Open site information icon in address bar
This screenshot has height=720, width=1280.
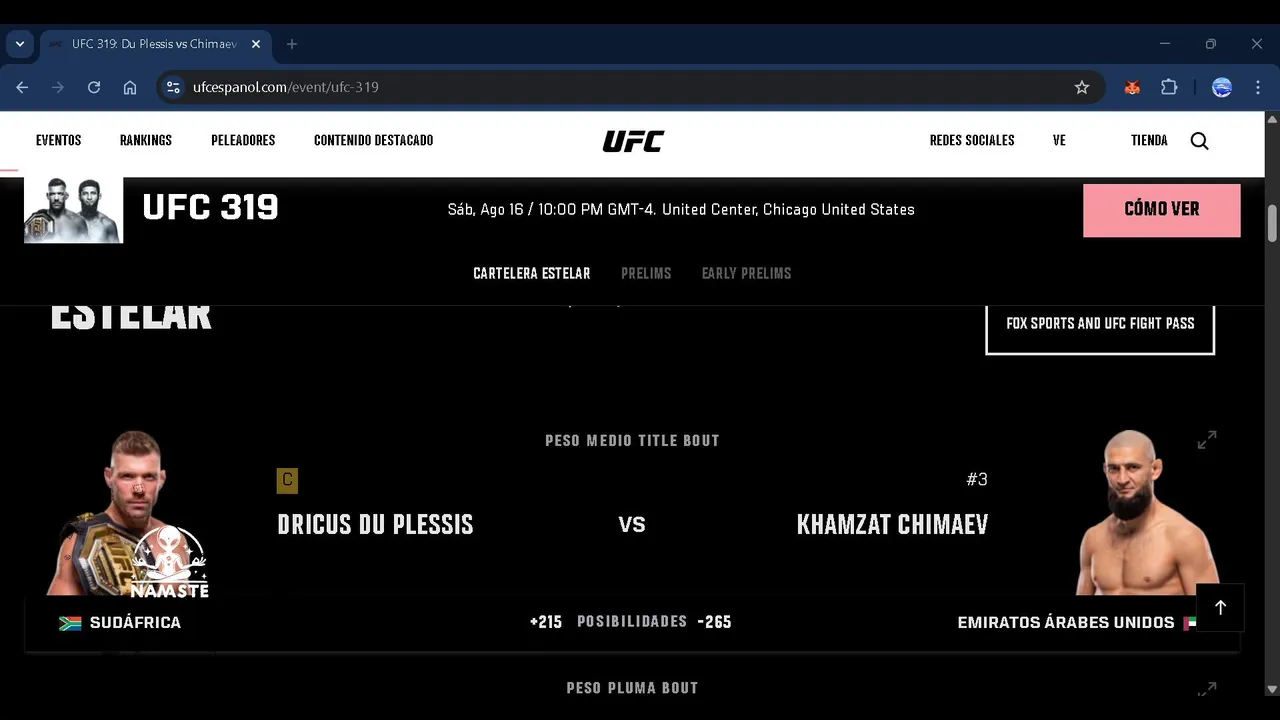pos(174,87)
